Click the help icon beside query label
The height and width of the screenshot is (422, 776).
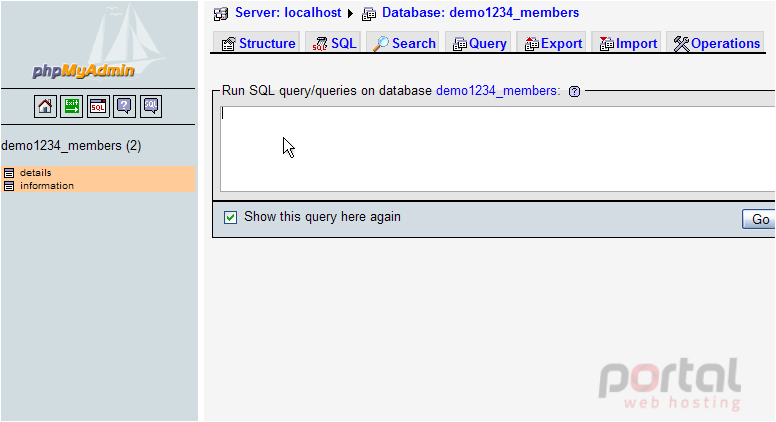574,92
